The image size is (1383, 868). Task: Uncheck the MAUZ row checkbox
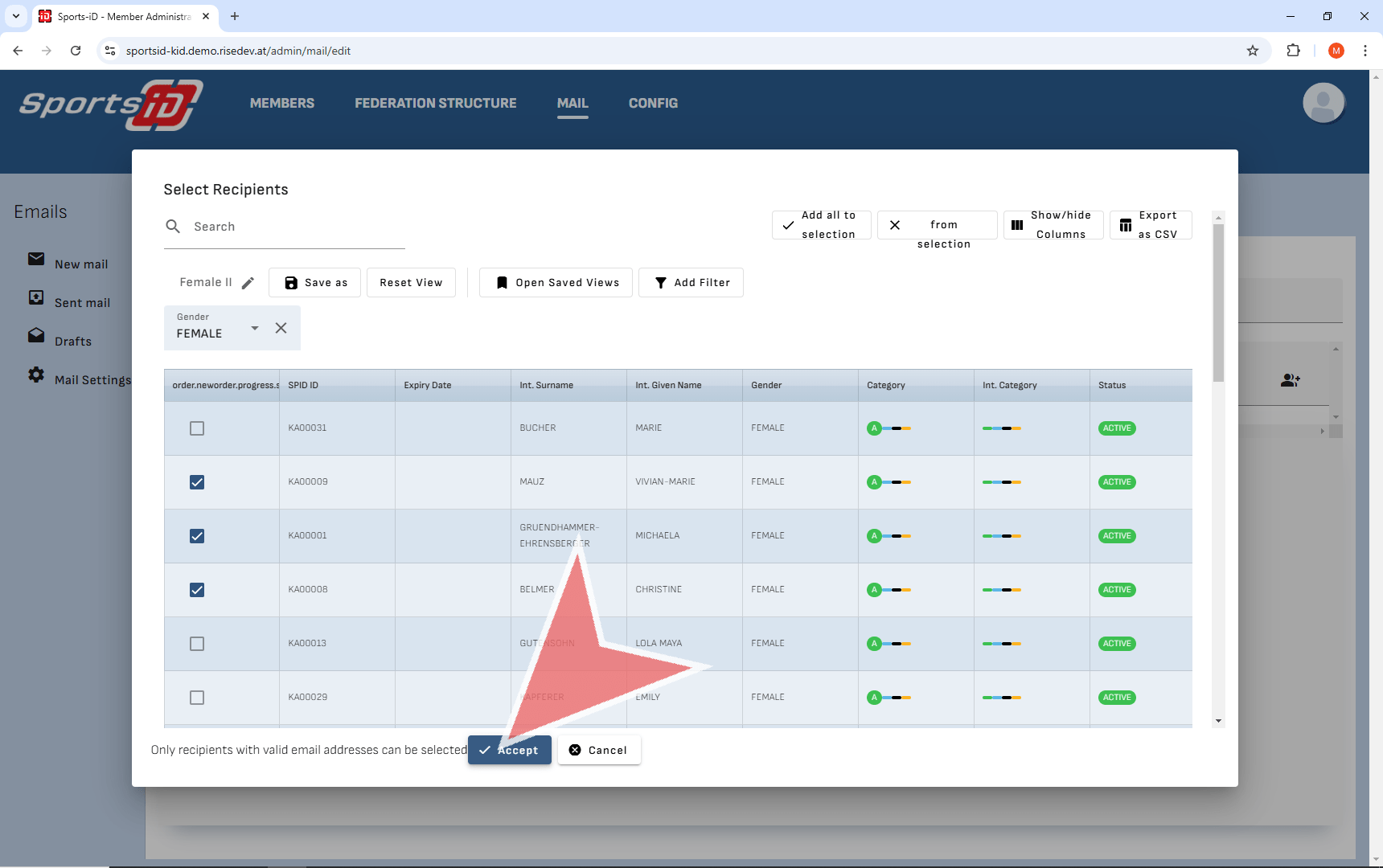[x=197, y=482]
